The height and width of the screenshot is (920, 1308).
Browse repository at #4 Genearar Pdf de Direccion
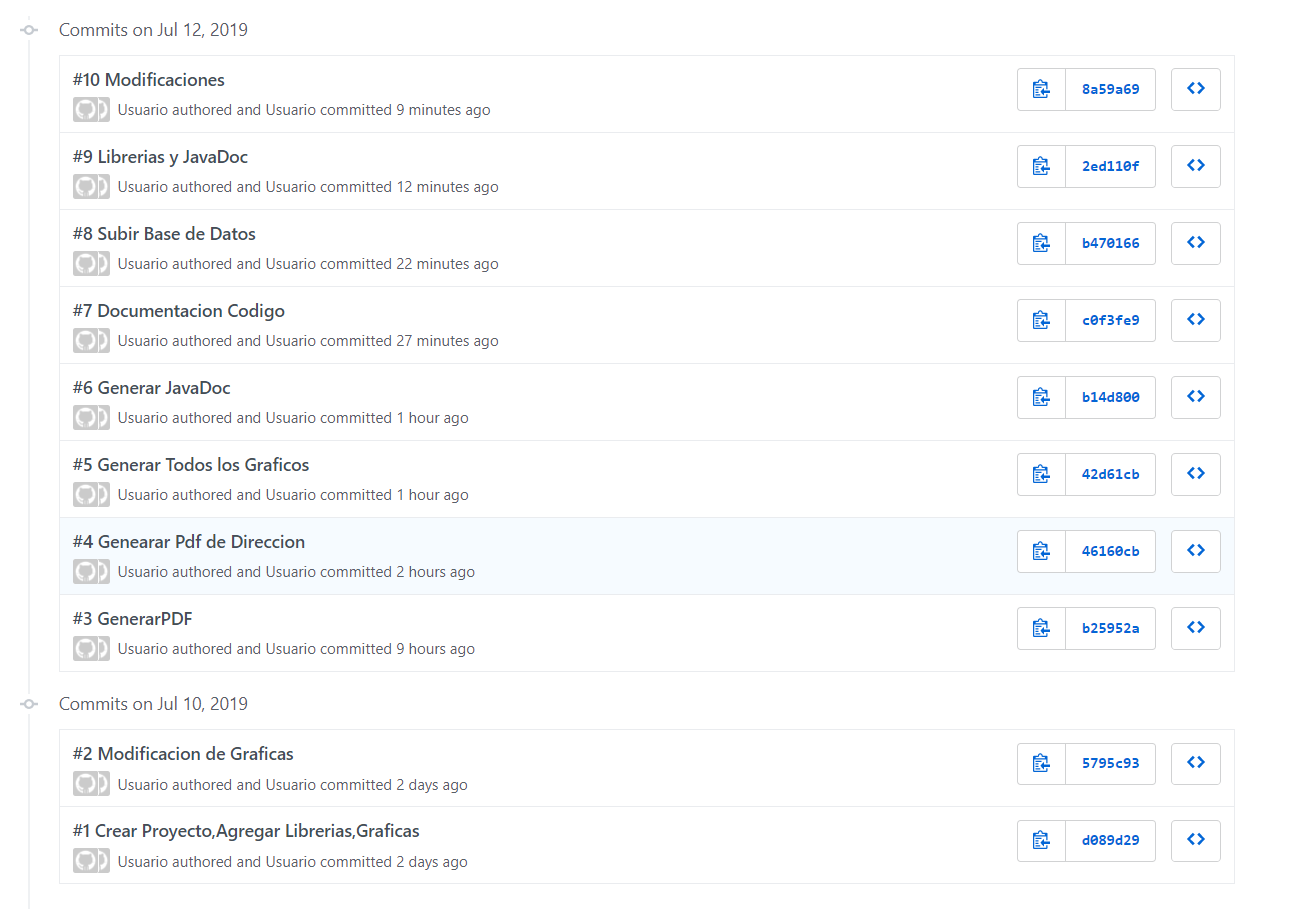1196,551
